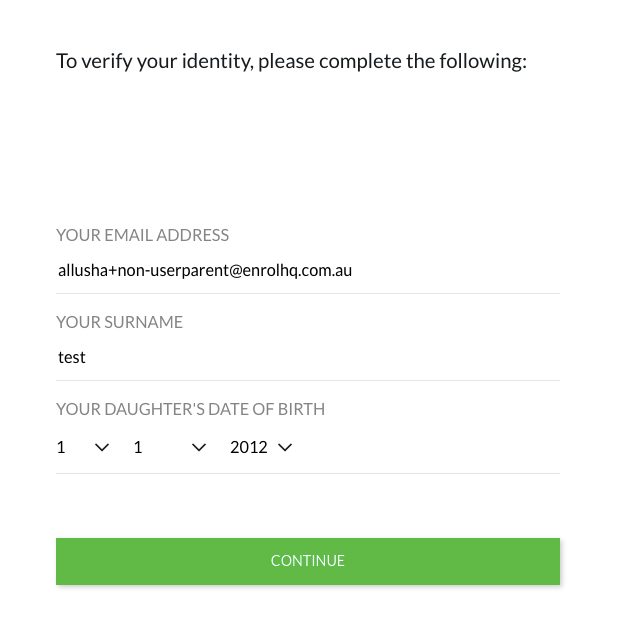Click the chevron arrow beside the day value
This screenshot has height=633, width=623.
(x=101, y=447)
